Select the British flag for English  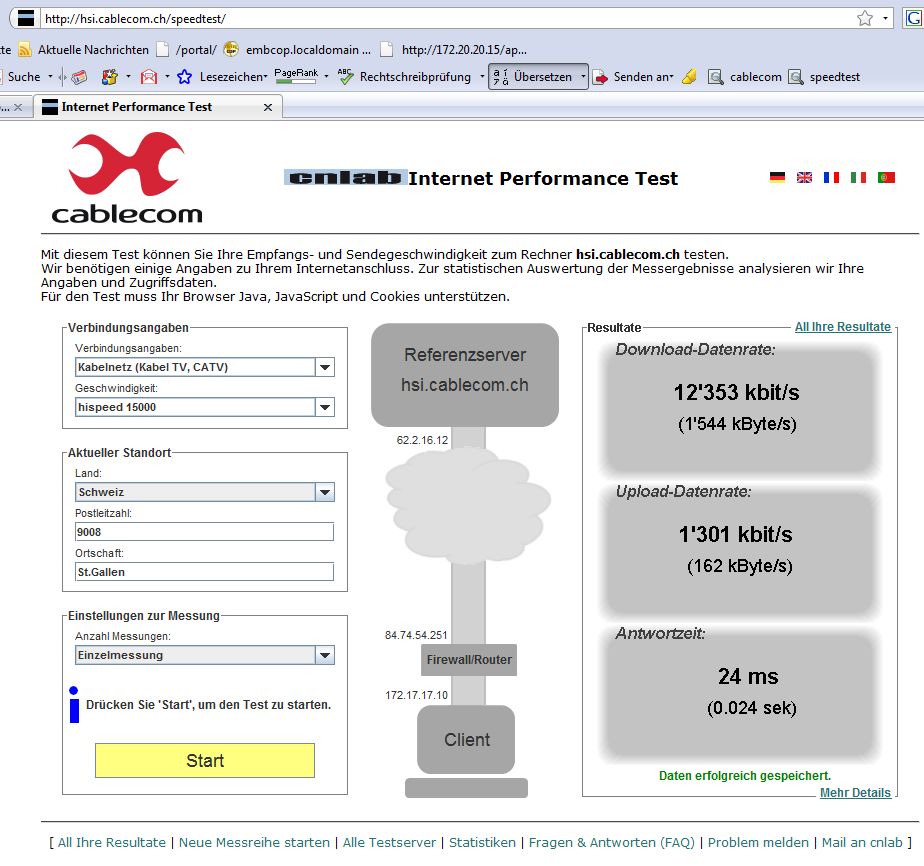(804, 177)
